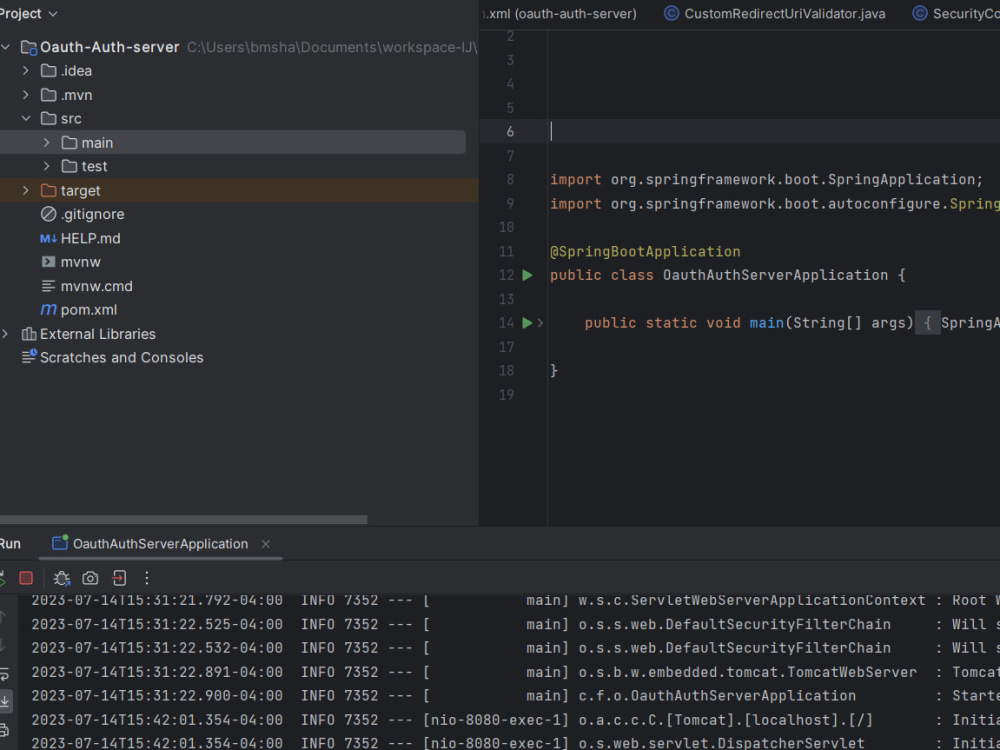Expand the .idea folder

tap(26, 71)
